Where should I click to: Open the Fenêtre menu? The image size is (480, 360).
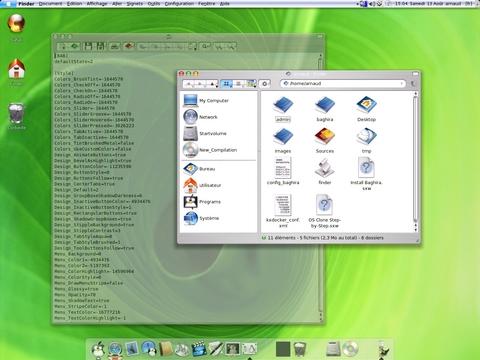coord(206,4)
